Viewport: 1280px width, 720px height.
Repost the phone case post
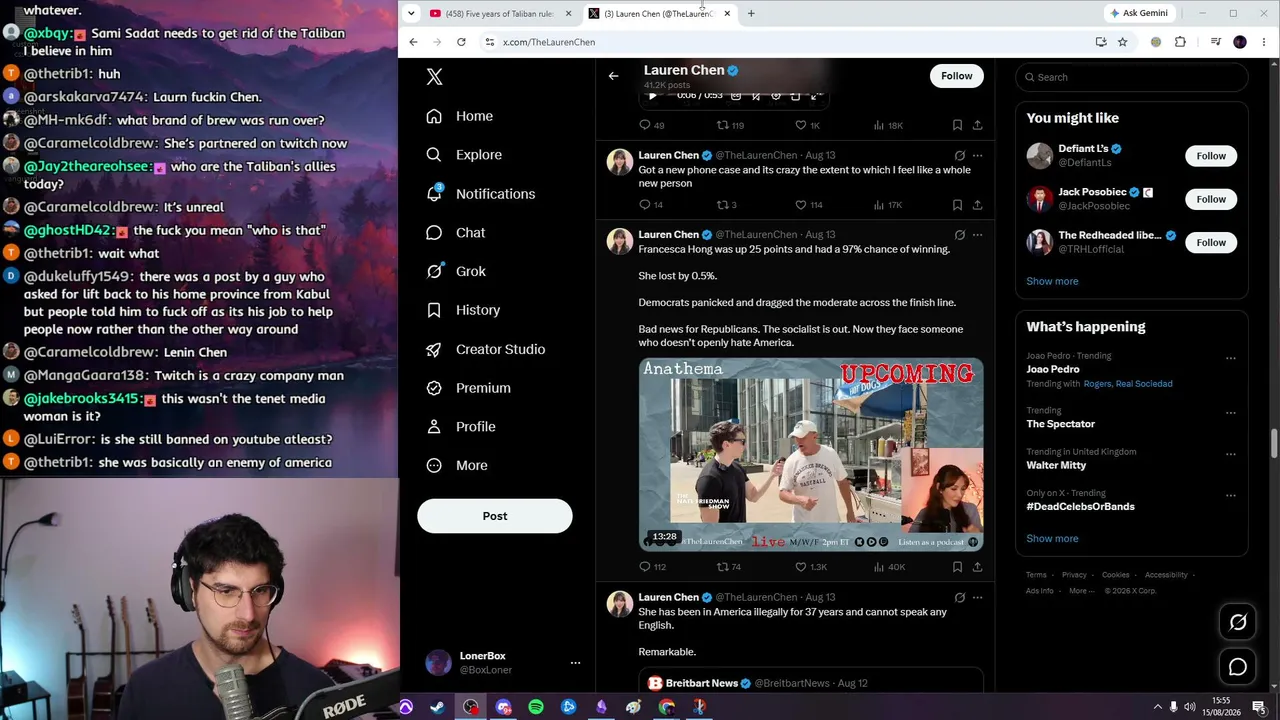(x=722, y=205)
